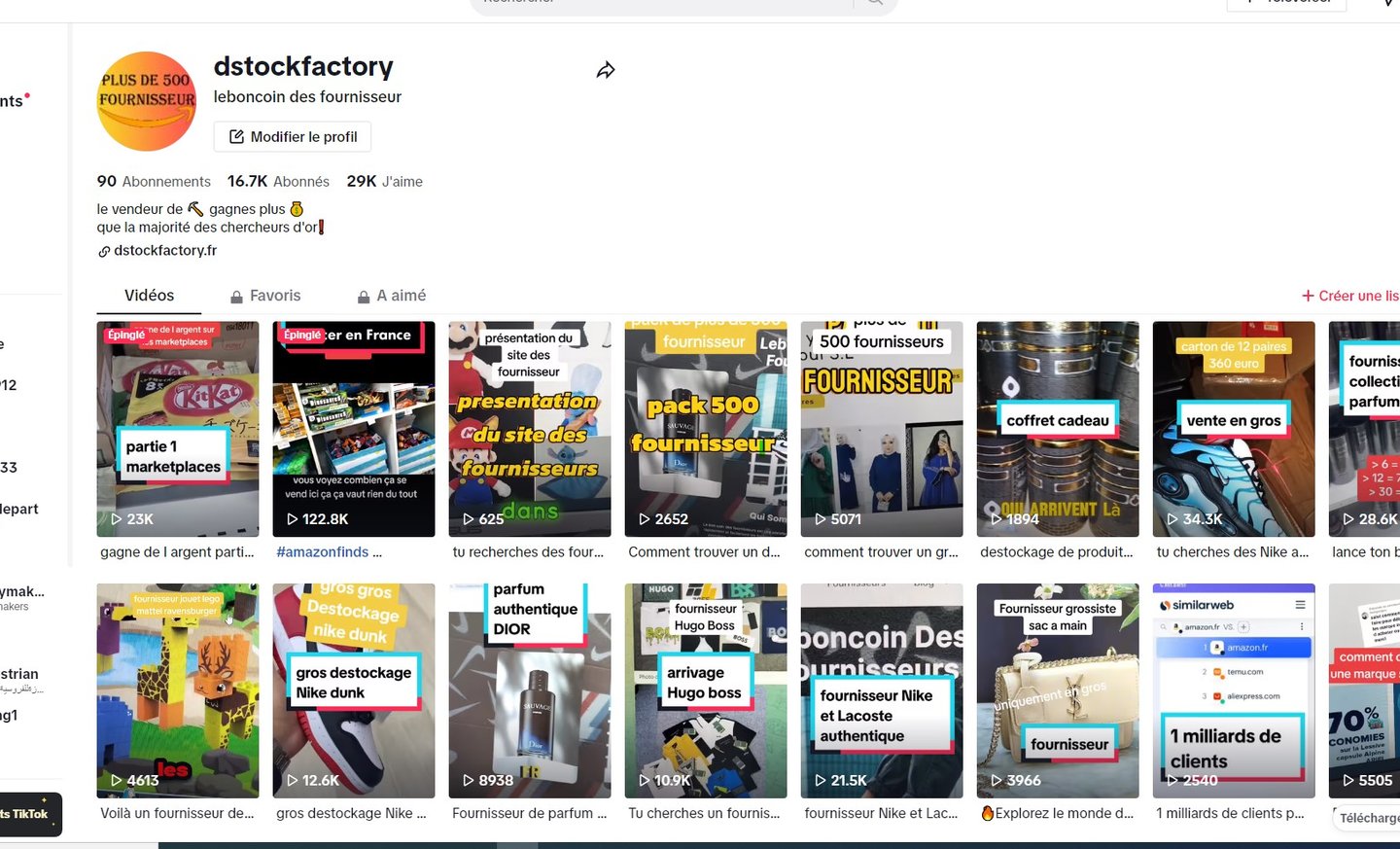Open the dstockfactory.fr website link
The width and height of the screenshot is (1400, 849).
165,250
